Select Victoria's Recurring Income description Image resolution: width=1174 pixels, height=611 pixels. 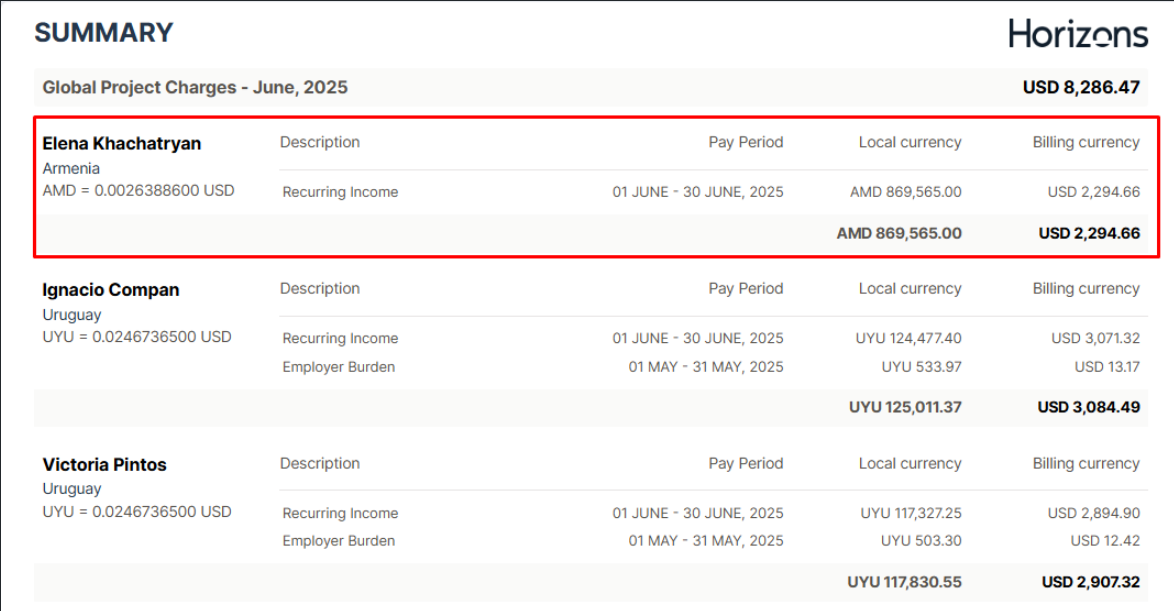[340, 513]
